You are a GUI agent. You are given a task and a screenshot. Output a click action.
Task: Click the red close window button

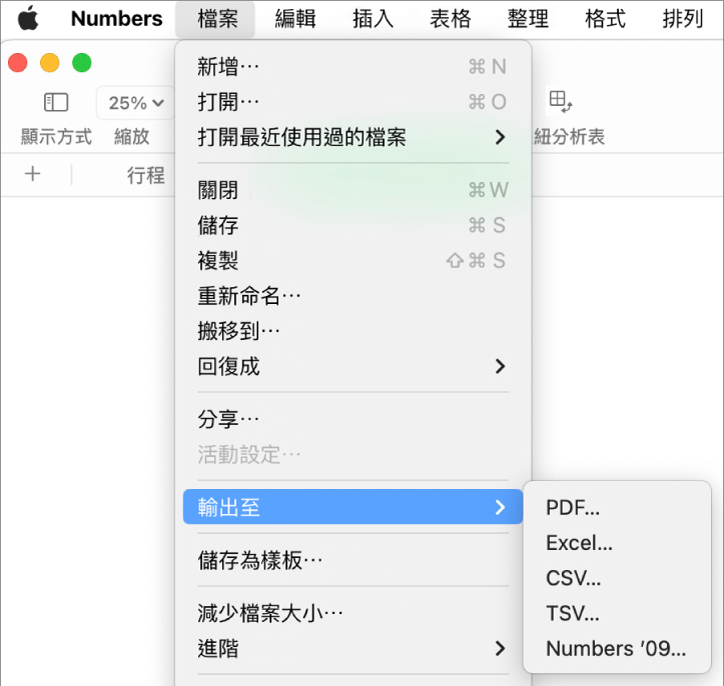18,63
